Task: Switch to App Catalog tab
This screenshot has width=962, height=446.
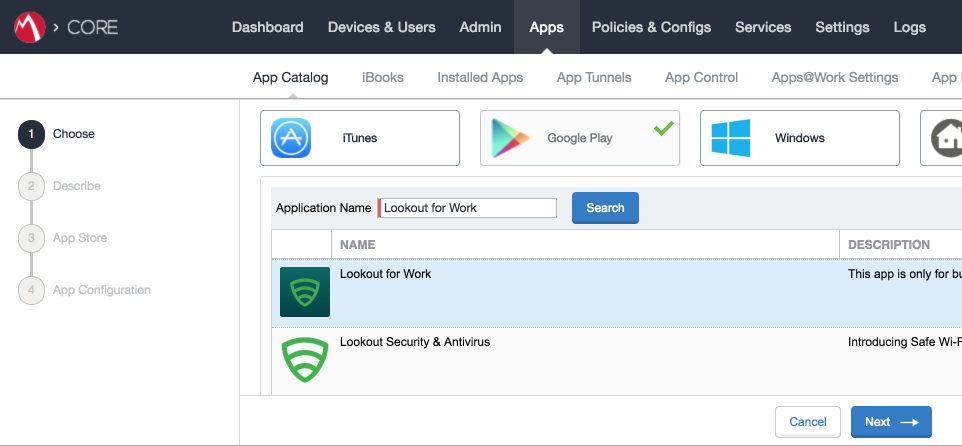Action: point(291,77)
